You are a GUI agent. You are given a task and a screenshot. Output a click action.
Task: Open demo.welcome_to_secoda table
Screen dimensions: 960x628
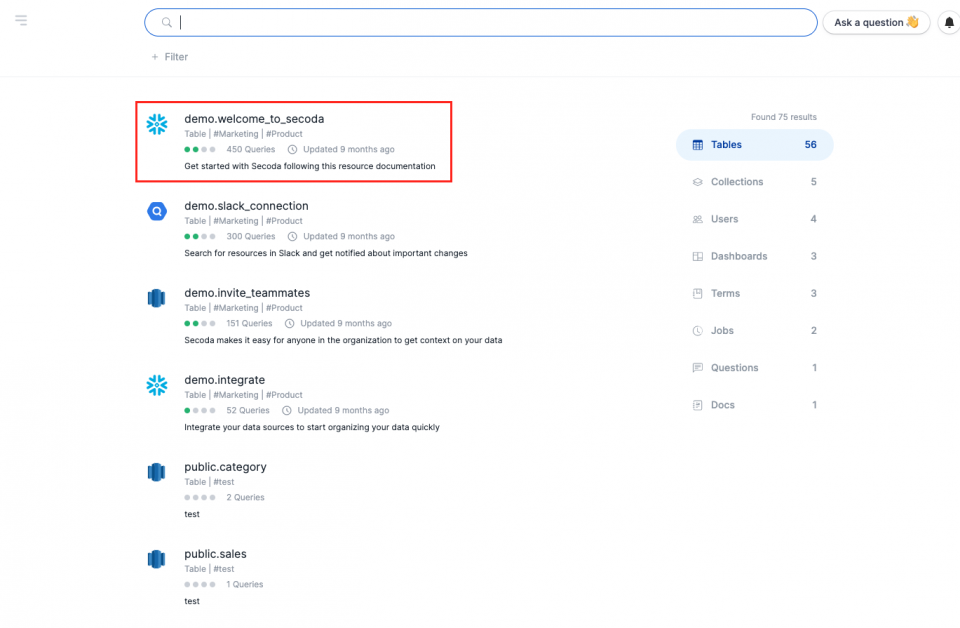(254, 119)
